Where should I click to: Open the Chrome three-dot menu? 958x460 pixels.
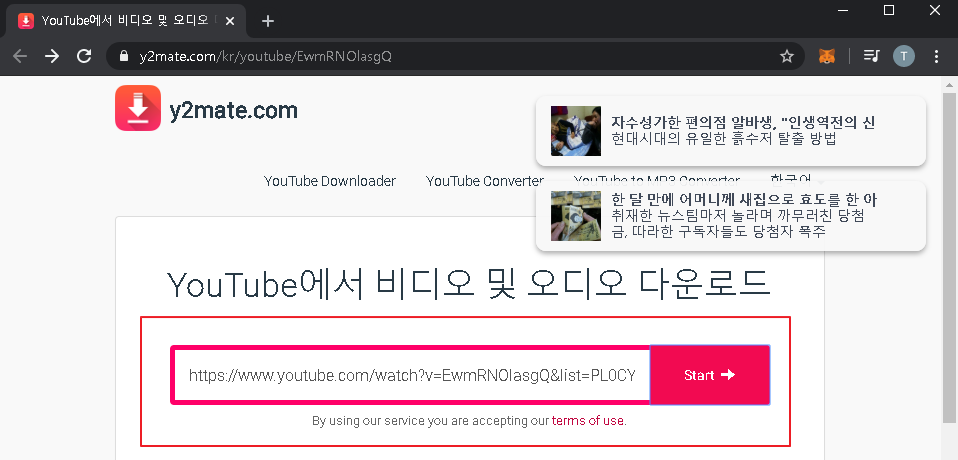coord(936,56)
